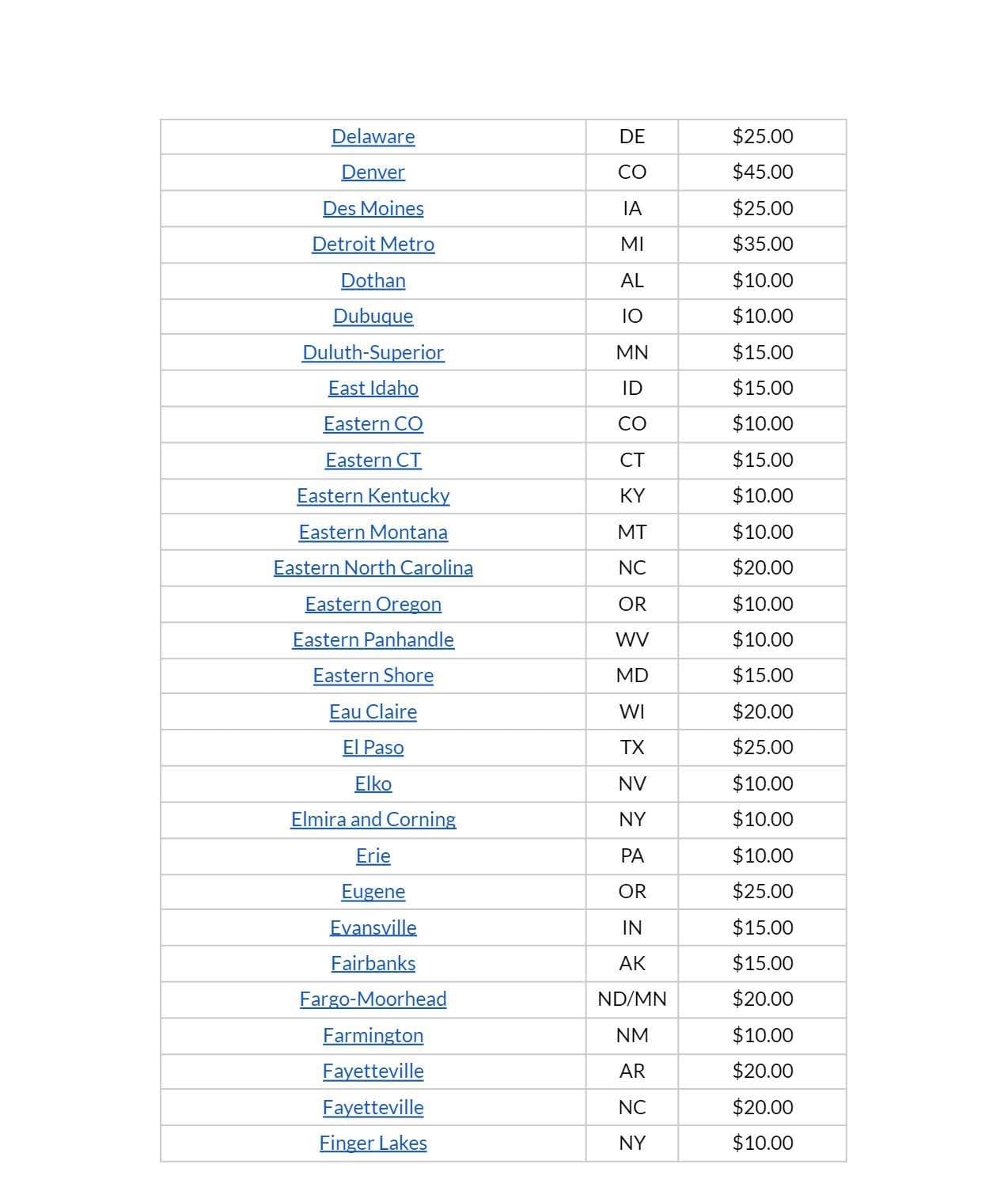Open the Fargo-Moorhead link
The width and height of the screenshot is (1008, 1191).
pyautogui.click(x=373, y=999)
